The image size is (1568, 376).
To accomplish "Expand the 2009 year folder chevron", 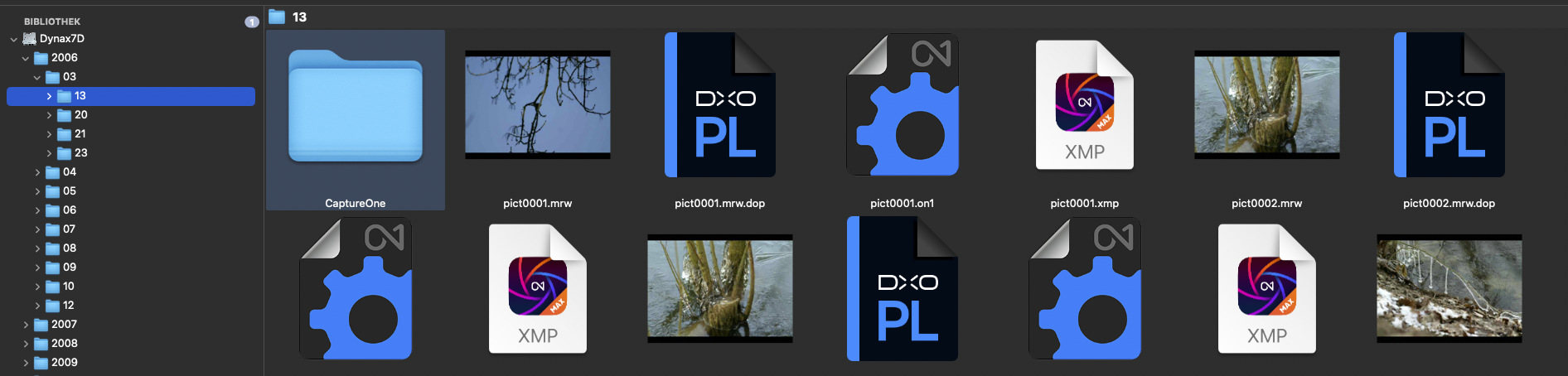I will click(x=26, y=363).
